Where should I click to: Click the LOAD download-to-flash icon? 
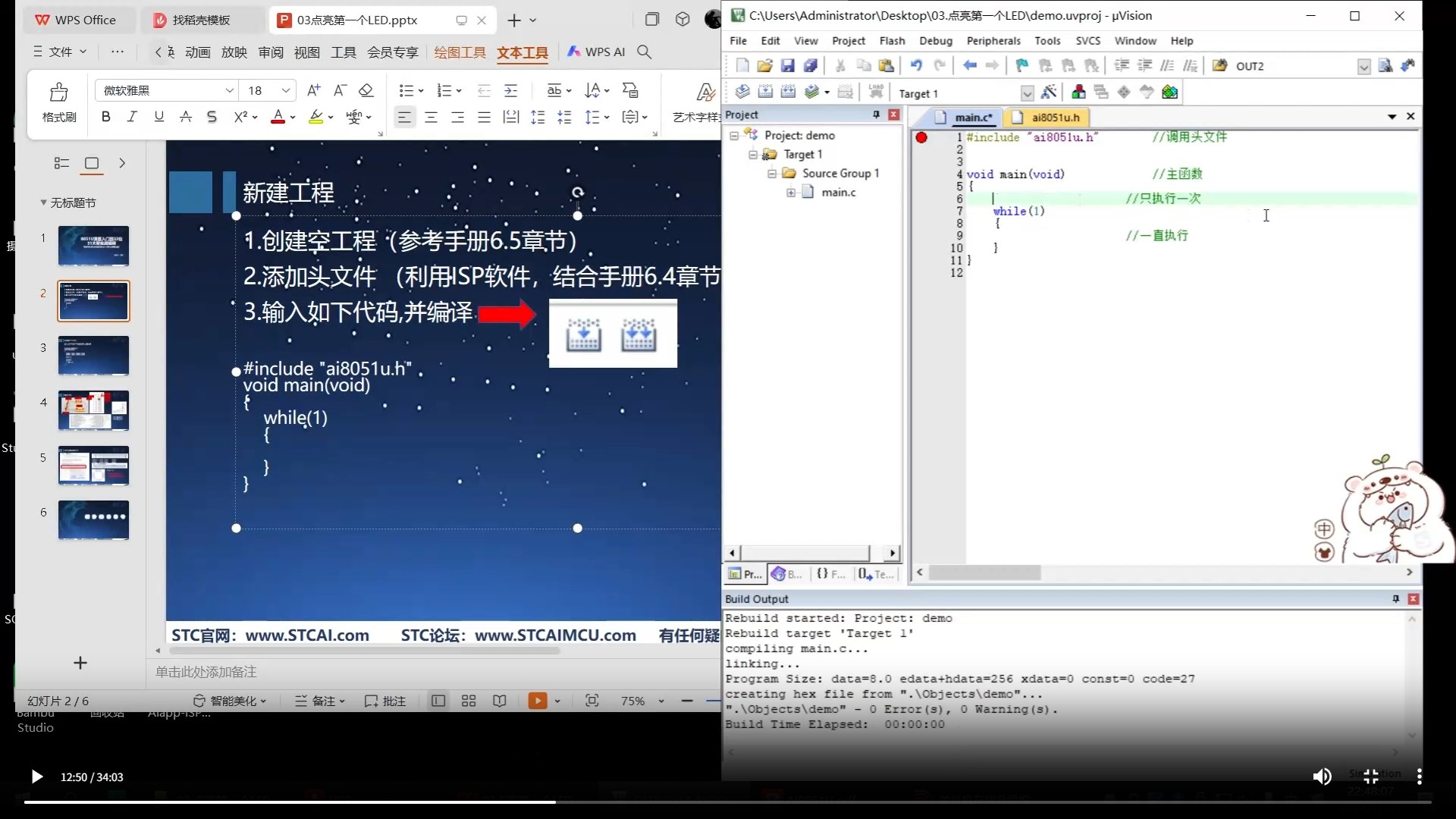[876, 92]
